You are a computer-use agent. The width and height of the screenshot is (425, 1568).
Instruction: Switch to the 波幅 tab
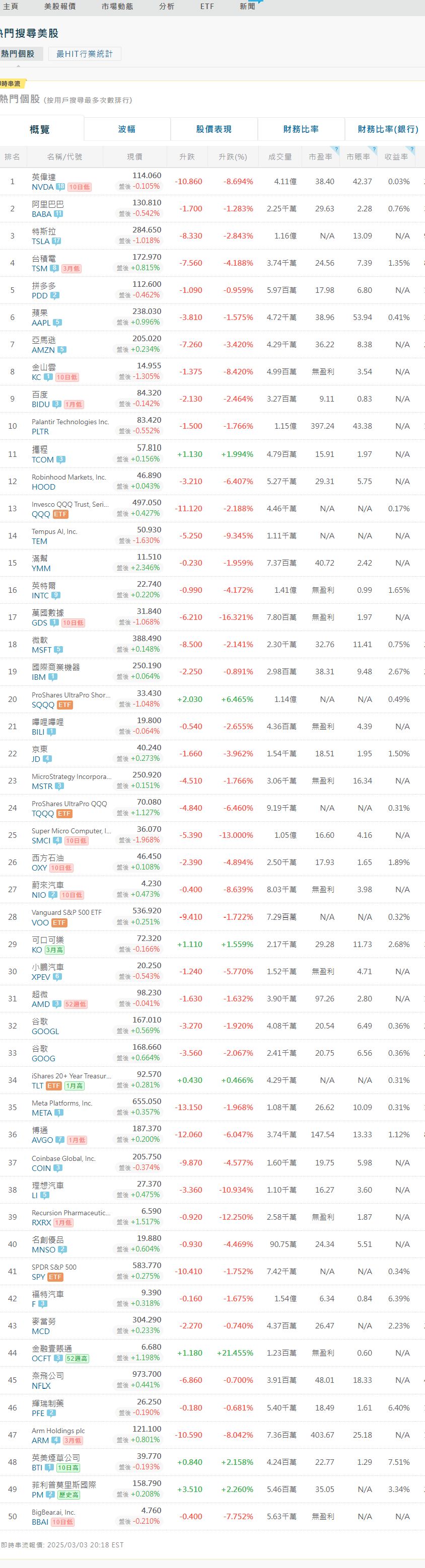tap(127, 130)
